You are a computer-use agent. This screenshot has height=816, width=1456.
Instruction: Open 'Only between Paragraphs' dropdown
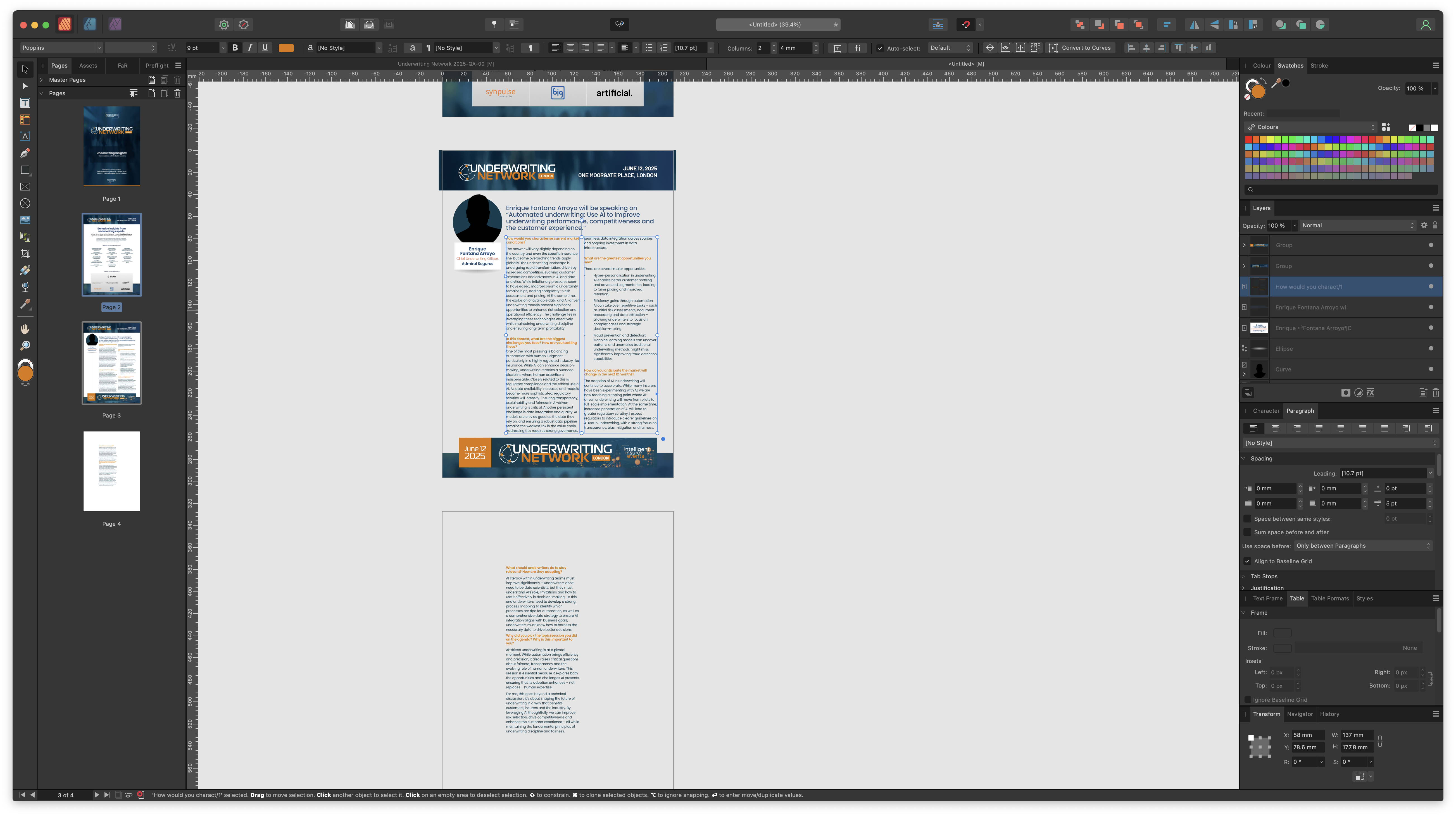1363,546
